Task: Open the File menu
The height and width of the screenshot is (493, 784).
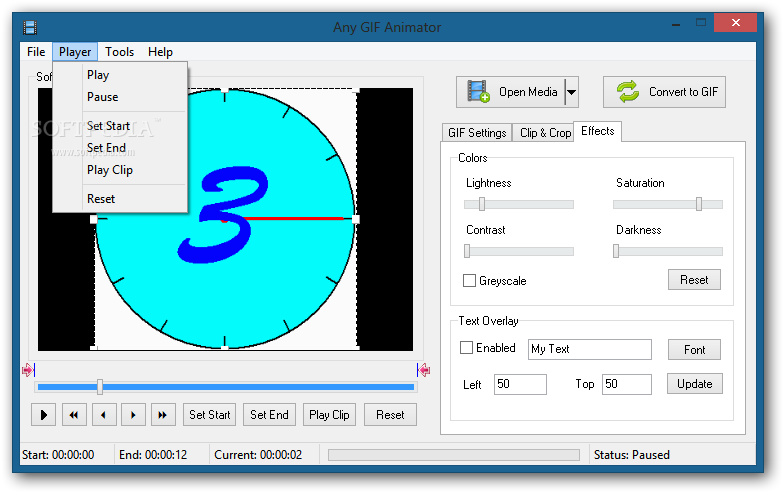Action: [36, 52]
